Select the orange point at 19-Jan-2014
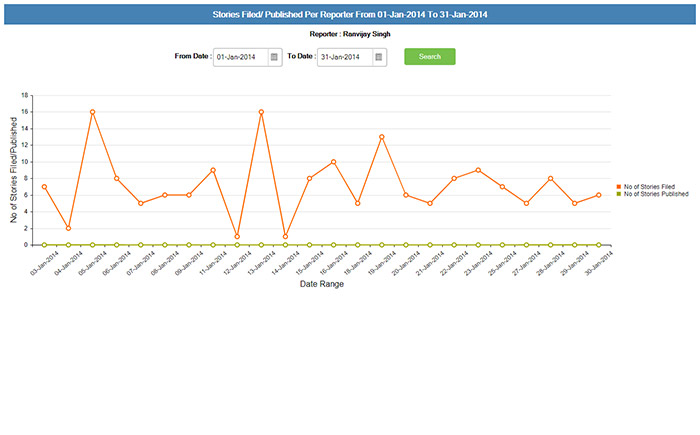 tap(382, 137)
